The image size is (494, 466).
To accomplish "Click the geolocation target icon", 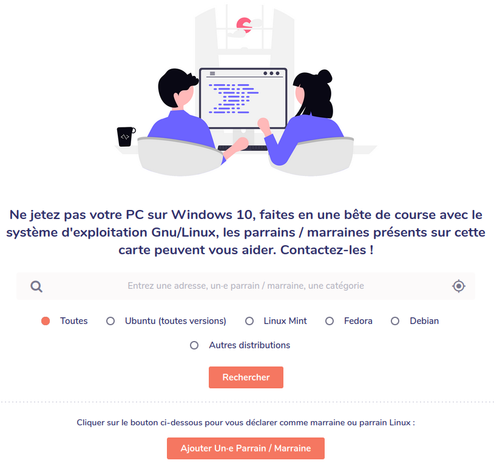I will 459,286.
